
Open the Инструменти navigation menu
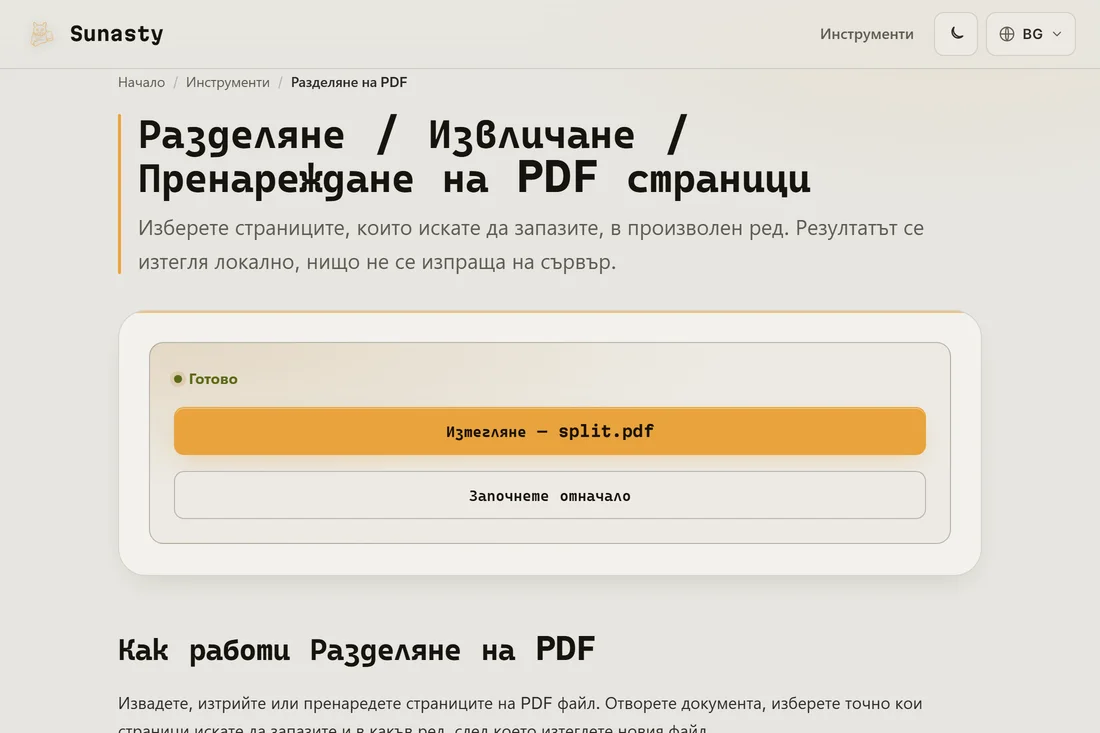tap(866, 34)
